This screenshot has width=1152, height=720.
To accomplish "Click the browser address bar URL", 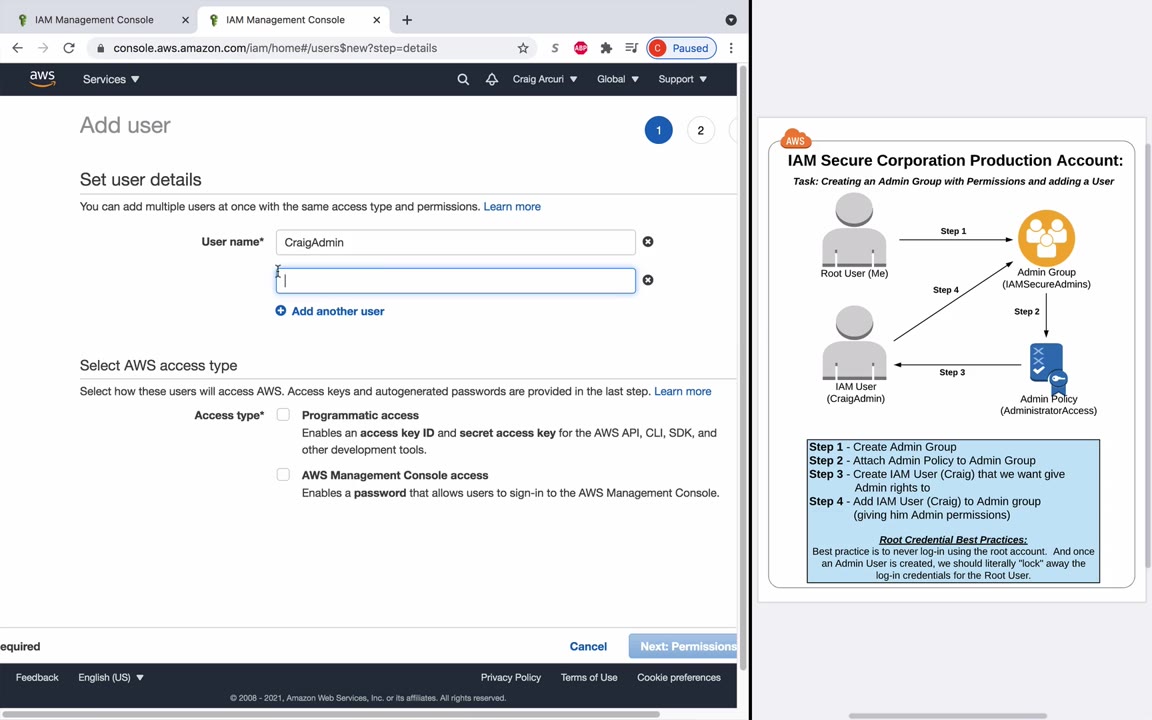I will point(275,48).
